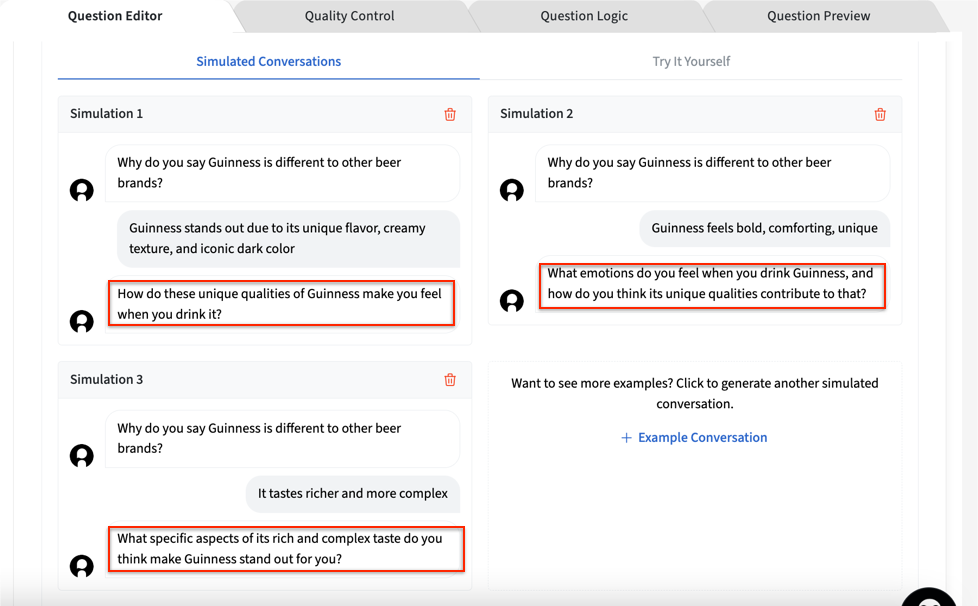The width and height of the screenshot is (978, 606).
Task: Open the Quality Control tab
Action: (349, 16)
